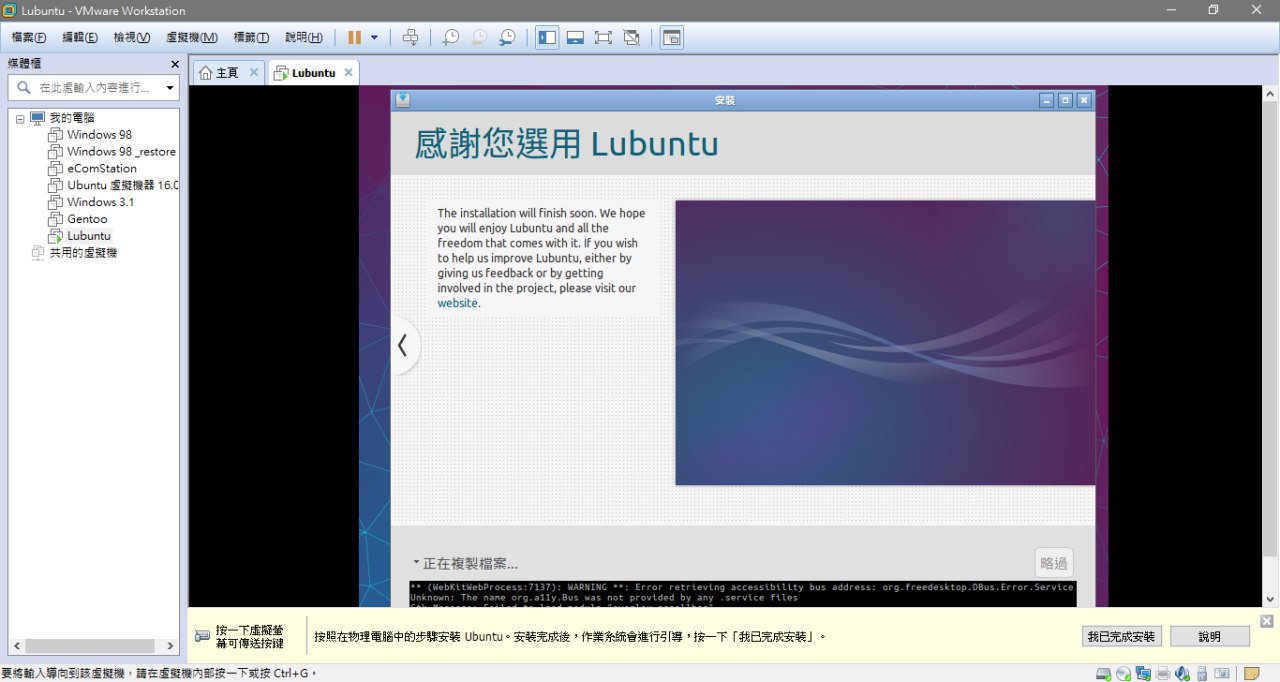The height and width of the screenshot is (682, 1280).
Task: Click the library panel horizontal scrollbar
Action: pos(91,646)
